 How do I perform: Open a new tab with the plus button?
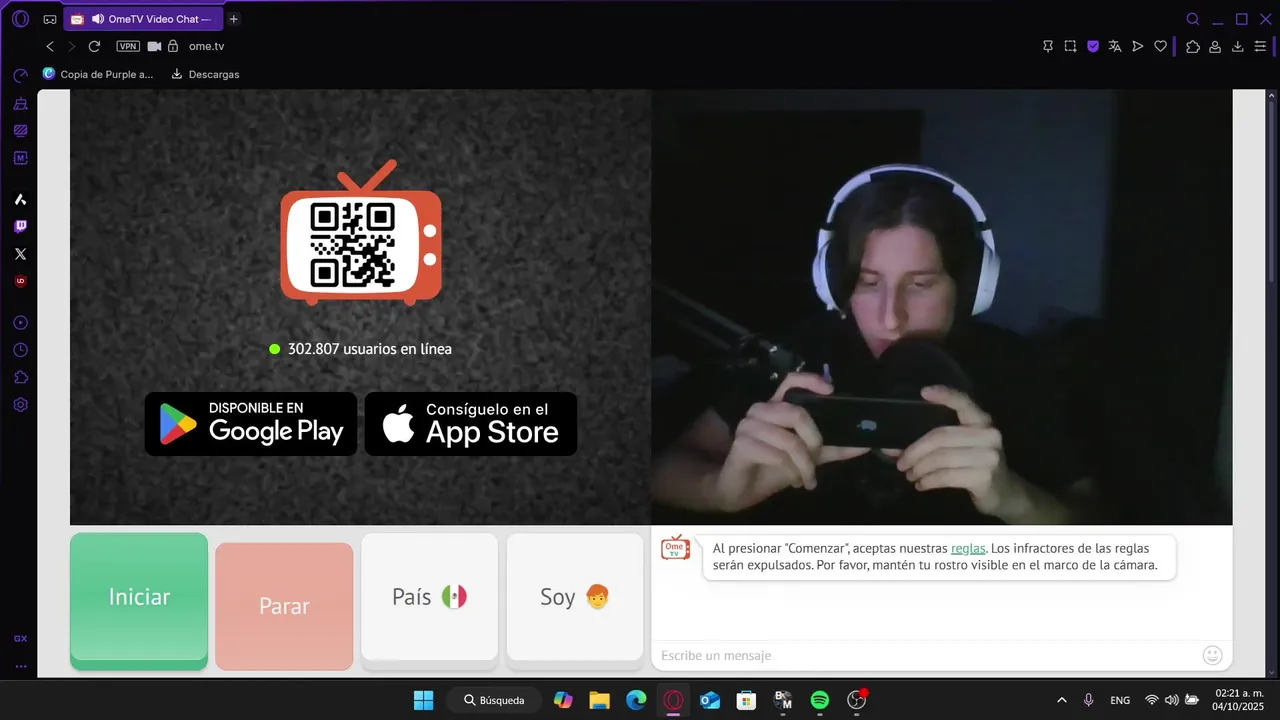(x=233, y=19)
